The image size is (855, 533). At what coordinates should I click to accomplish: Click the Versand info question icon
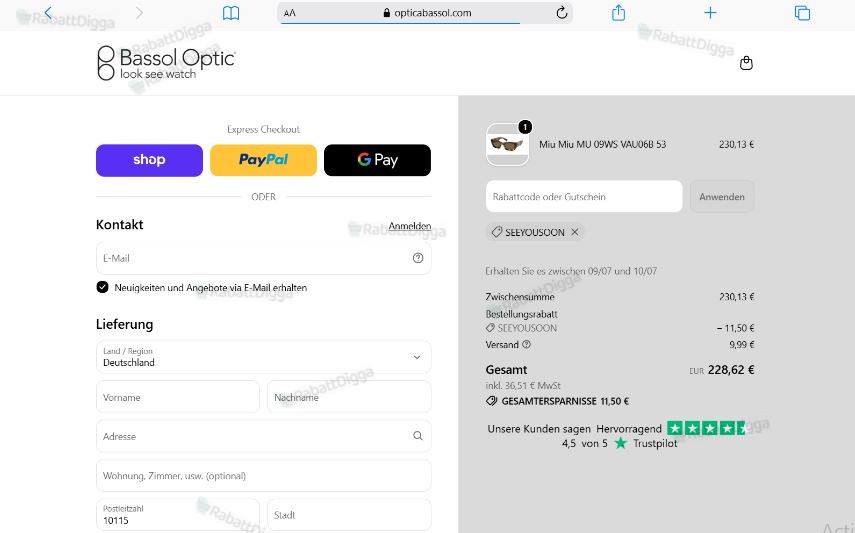click(x=526, y=345)
